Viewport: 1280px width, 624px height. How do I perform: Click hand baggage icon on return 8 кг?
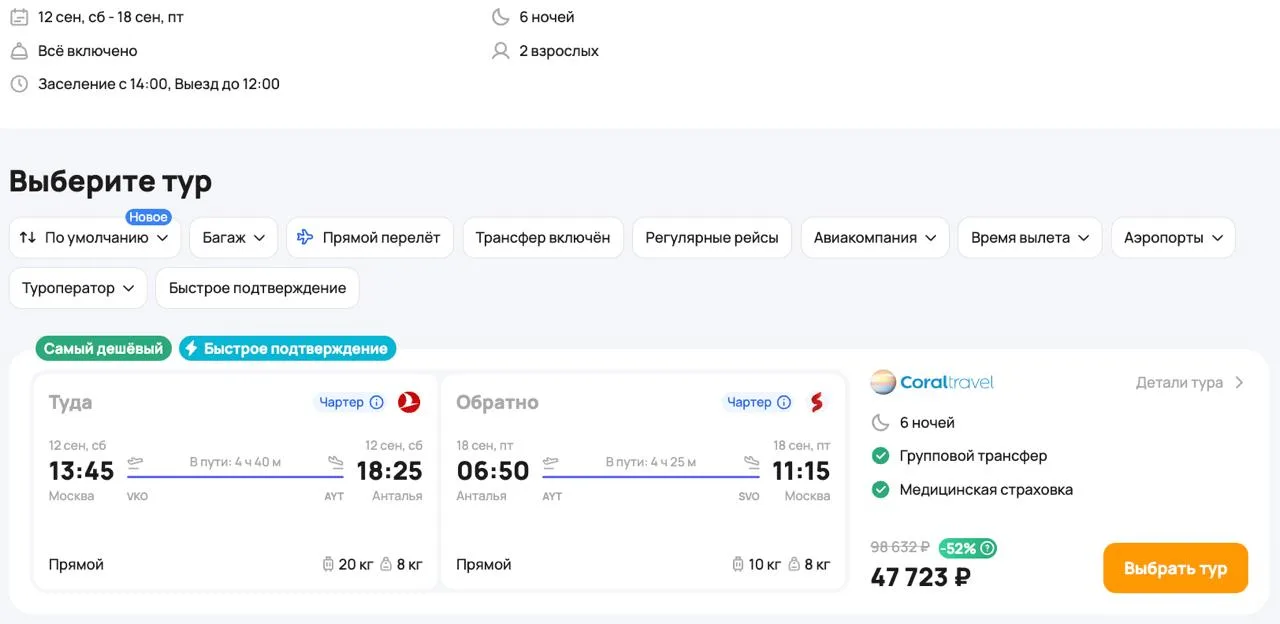794,565
